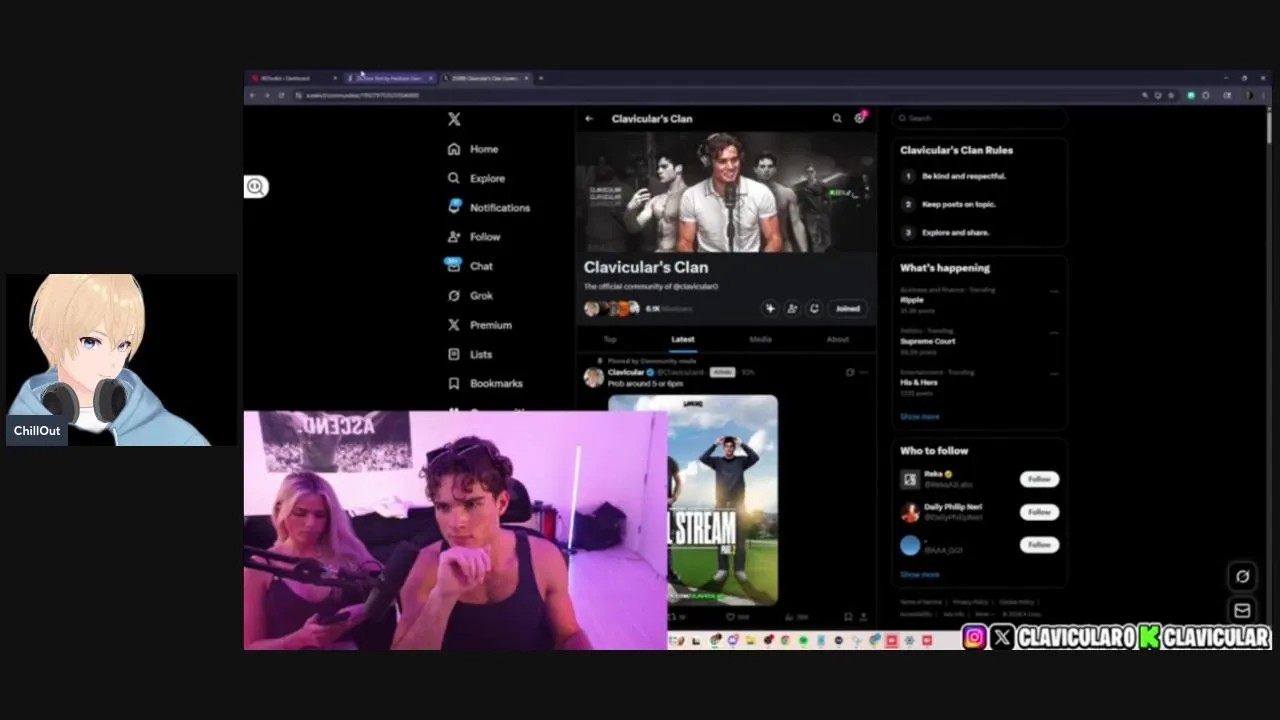Read rule 3 Explore and share
This screenshot has width=1280, height=720.
click(956, 232)
